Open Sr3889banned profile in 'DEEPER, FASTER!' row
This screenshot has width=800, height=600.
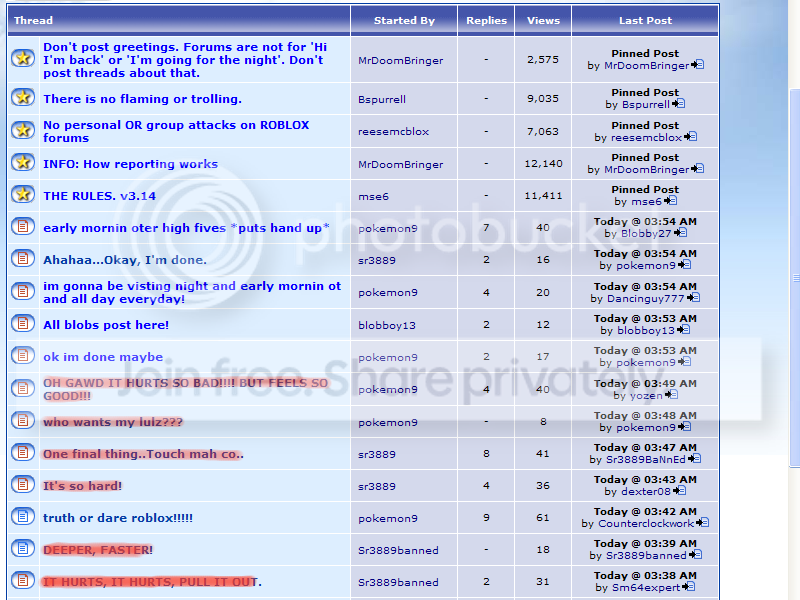(398, 551)
